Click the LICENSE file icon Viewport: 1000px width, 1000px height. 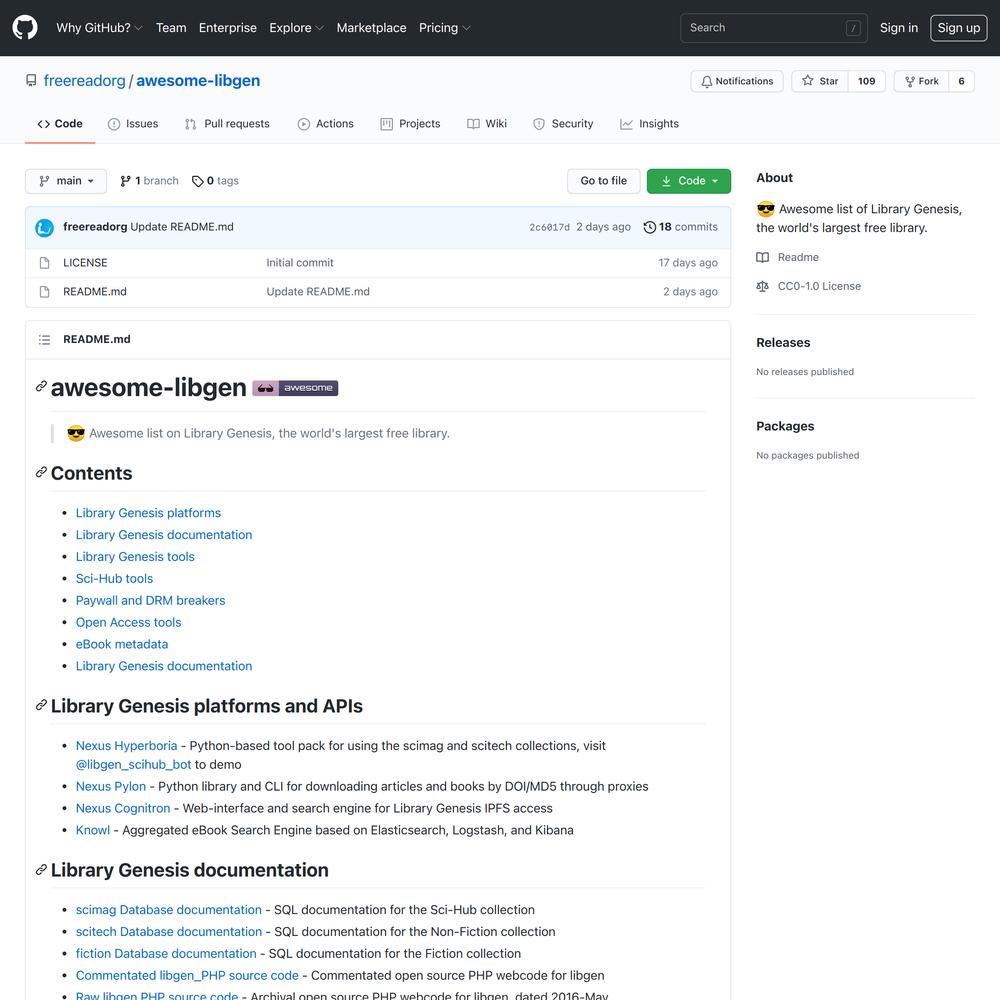(x=45, y=263)
